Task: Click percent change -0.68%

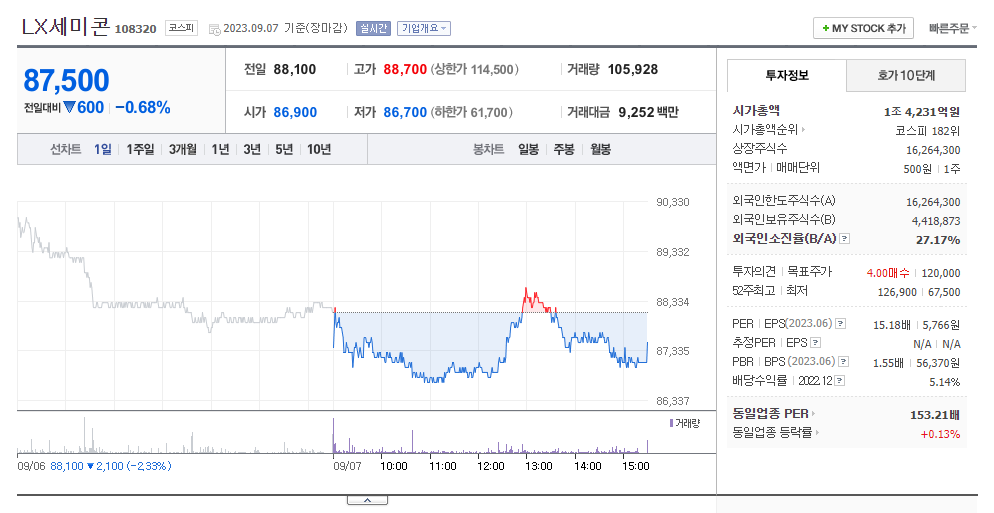Action: pyautogui.click(x=143, y=108)
